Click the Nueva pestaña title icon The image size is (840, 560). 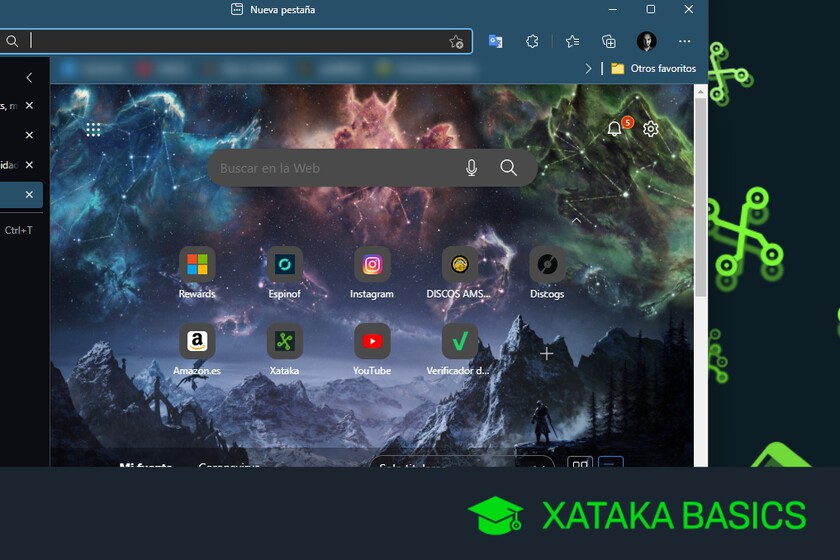[237, 9]
